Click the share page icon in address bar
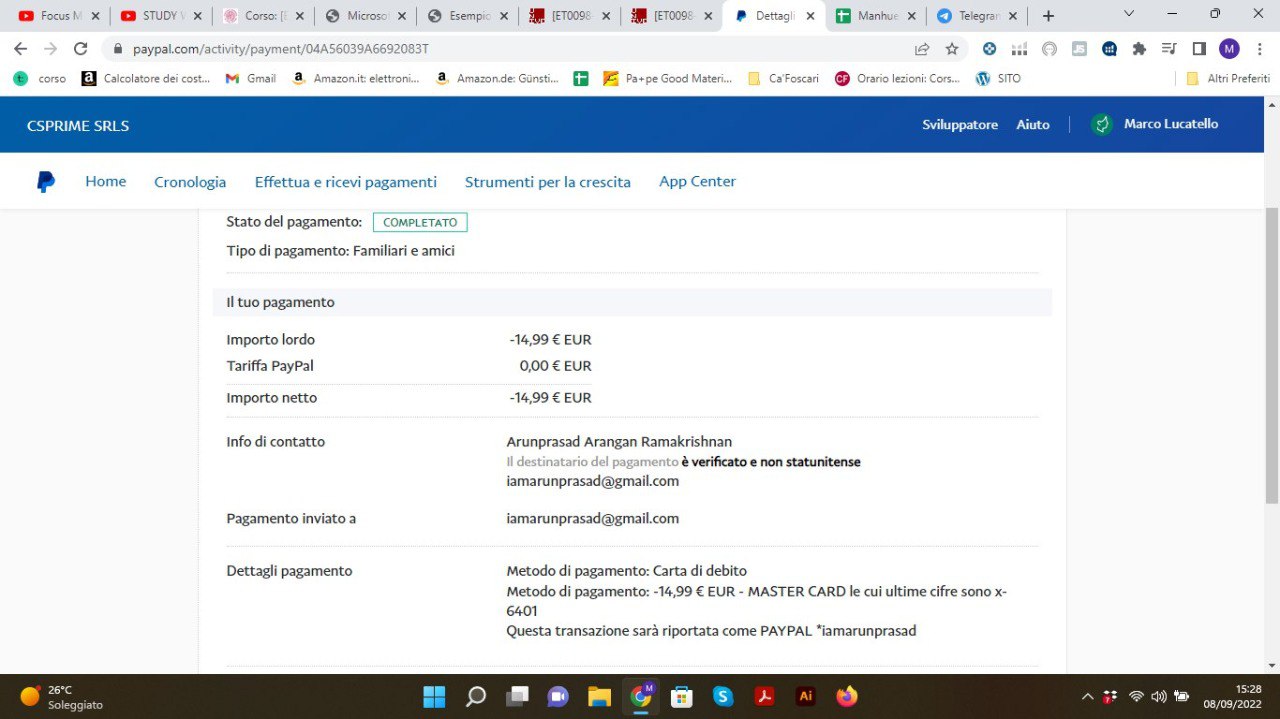The width and height of the screenshot is (1280, 719). tap(922, 49)
